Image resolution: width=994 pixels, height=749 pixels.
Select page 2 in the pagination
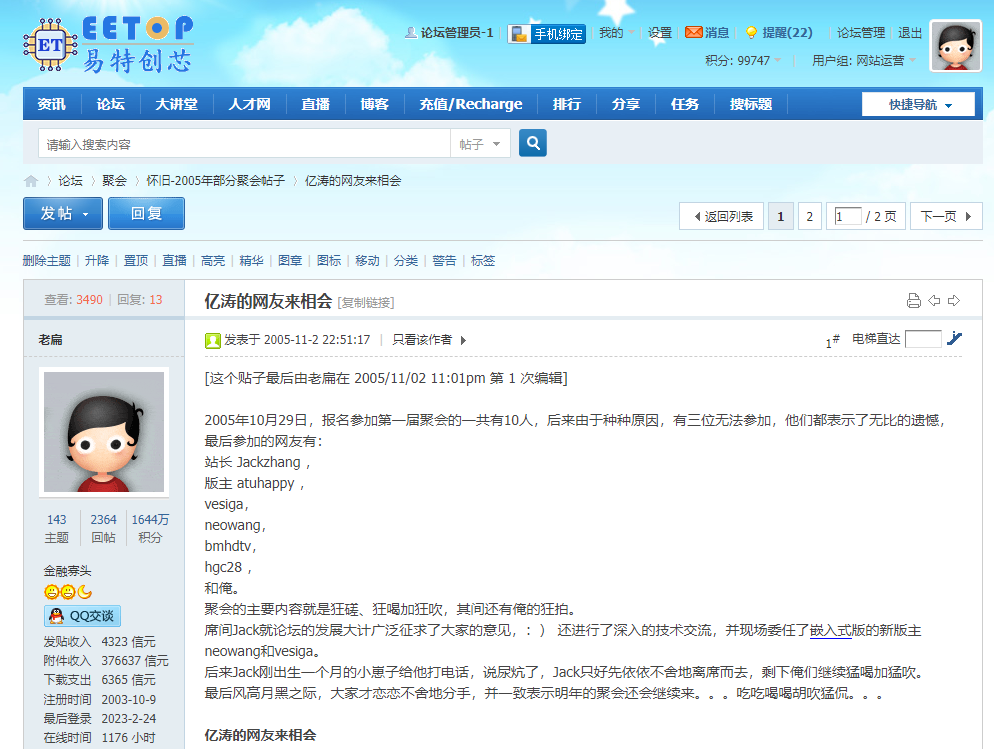(809, 216)
